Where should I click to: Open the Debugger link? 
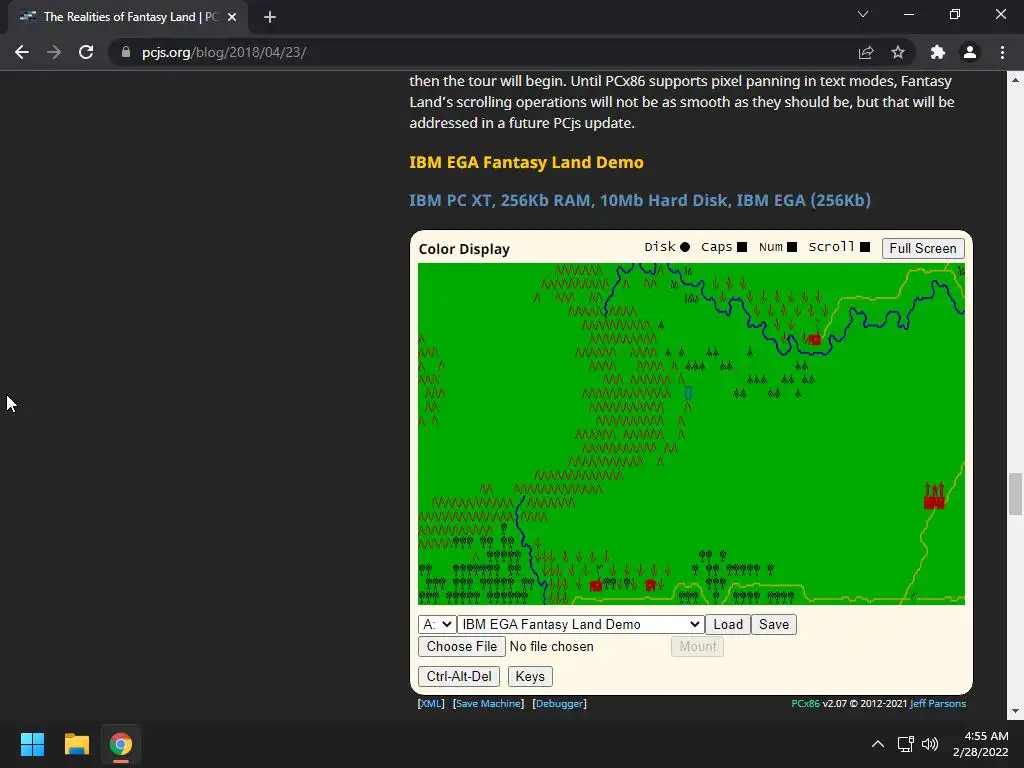click(560, 703)
